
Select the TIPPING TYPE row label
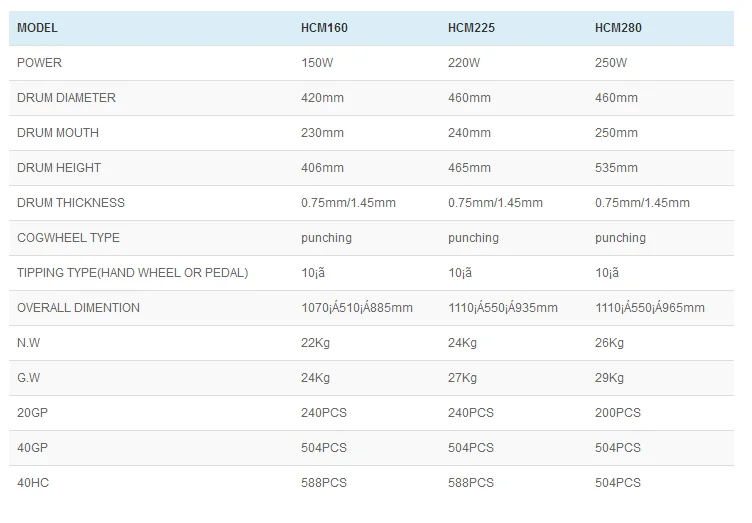click(x=132, y=273)
